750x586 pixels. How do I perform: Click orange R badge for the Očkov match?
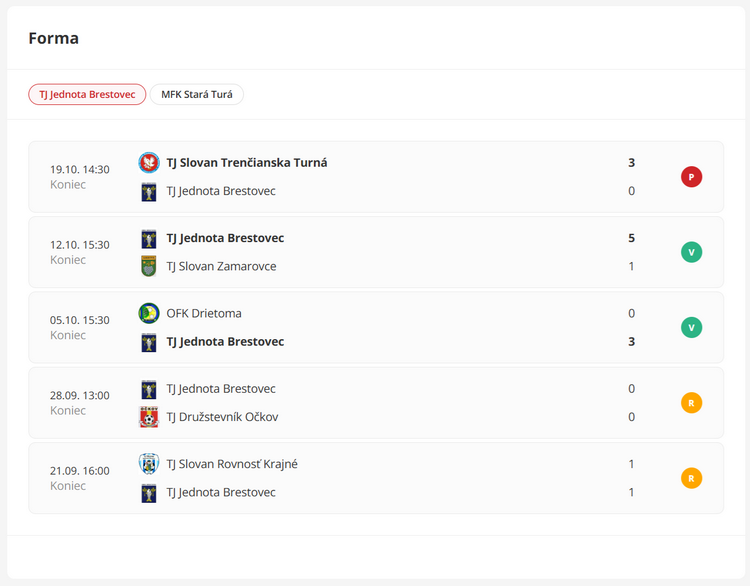(691, 403)
